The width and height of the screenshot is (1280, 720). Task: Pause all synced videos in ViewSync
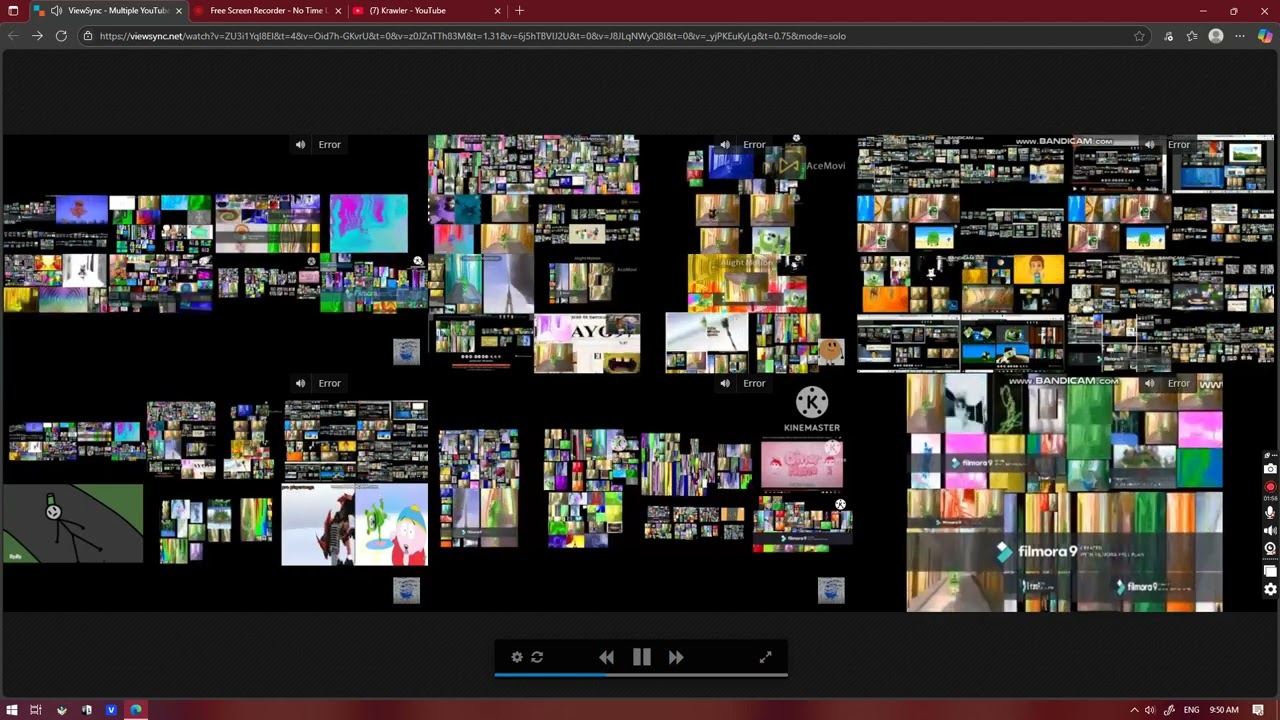point(642,657)
